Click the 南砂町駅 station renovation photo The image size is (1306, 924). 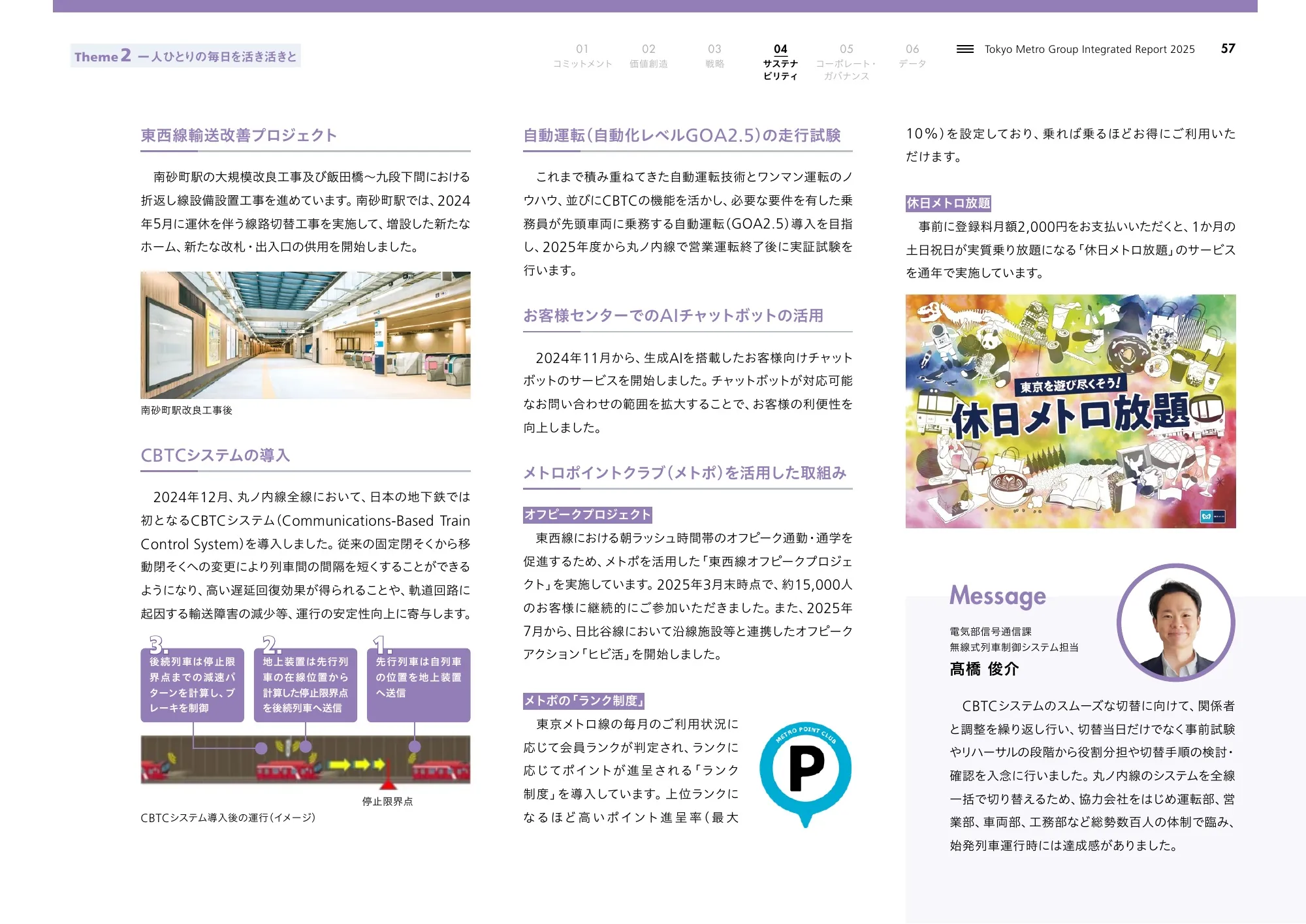(x=305, y=335)
